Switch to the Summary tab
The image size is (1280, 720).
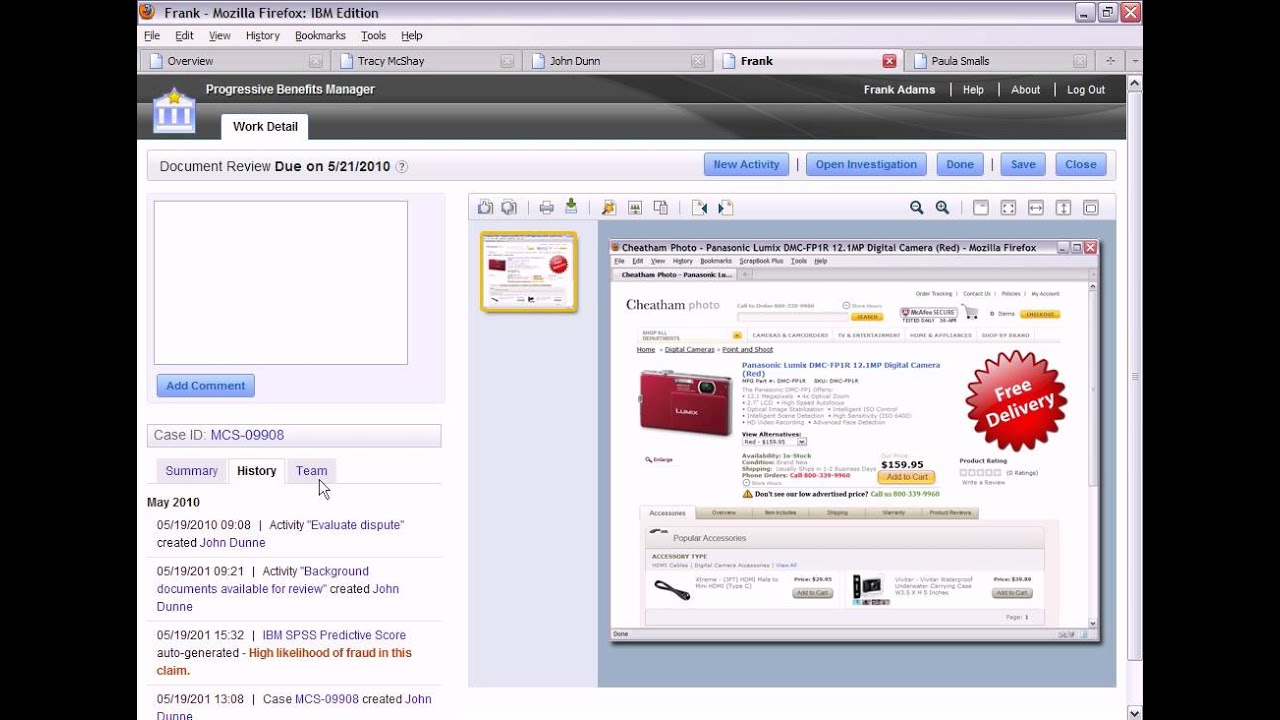point(191,471)
